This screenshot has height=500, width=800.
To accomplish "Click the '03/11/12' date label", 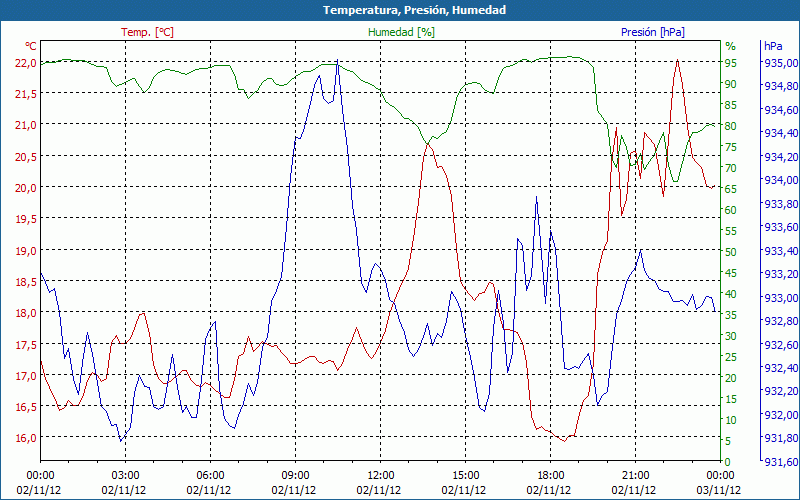I will 719,490.
